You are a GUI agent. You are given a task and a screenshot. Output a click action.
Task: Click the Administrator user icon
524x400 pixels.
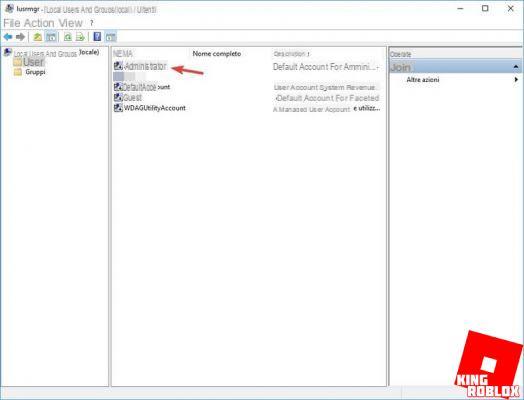click(x=118, y=66)
